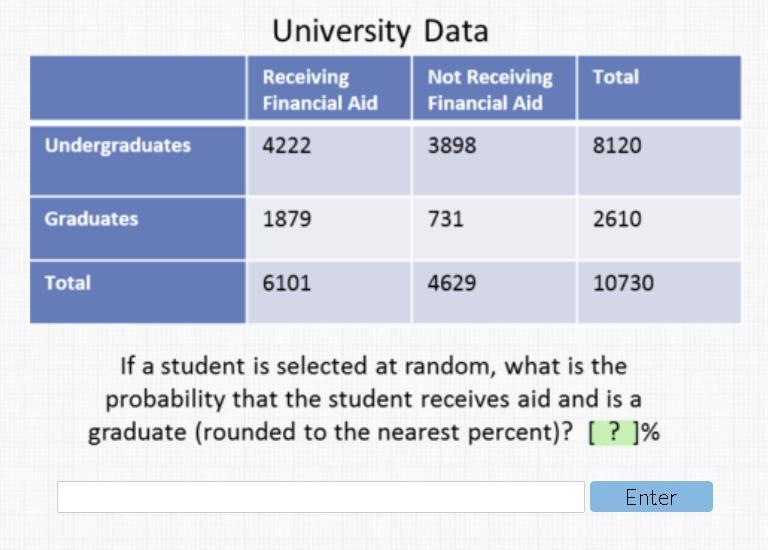This screenshot has height=550, width=768.
Task: Select the receiving aid total 6101
Action: tap(287, 283)
